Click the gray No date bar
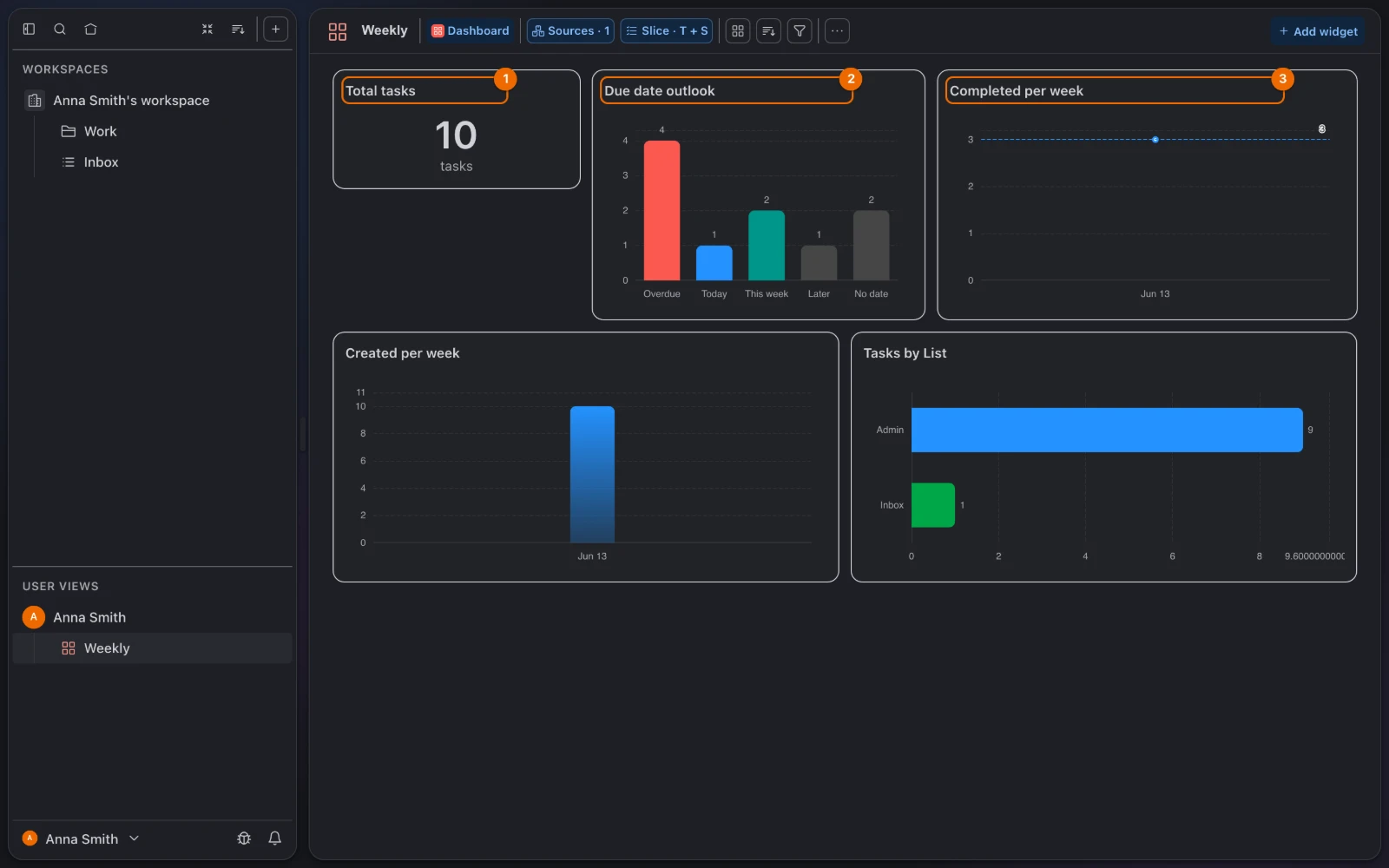This screenshot has width=1389, height=868. click(x=871, y=246)
